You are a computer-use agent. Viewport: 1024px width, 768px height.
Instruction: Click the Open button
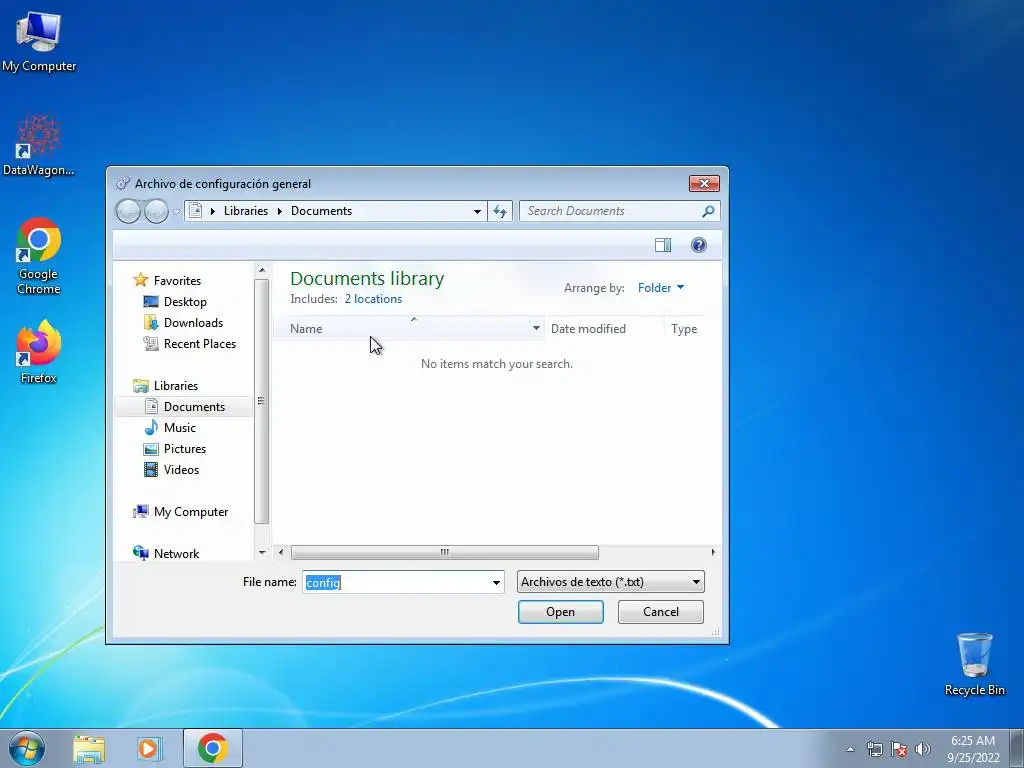click(x=560, y=612)
